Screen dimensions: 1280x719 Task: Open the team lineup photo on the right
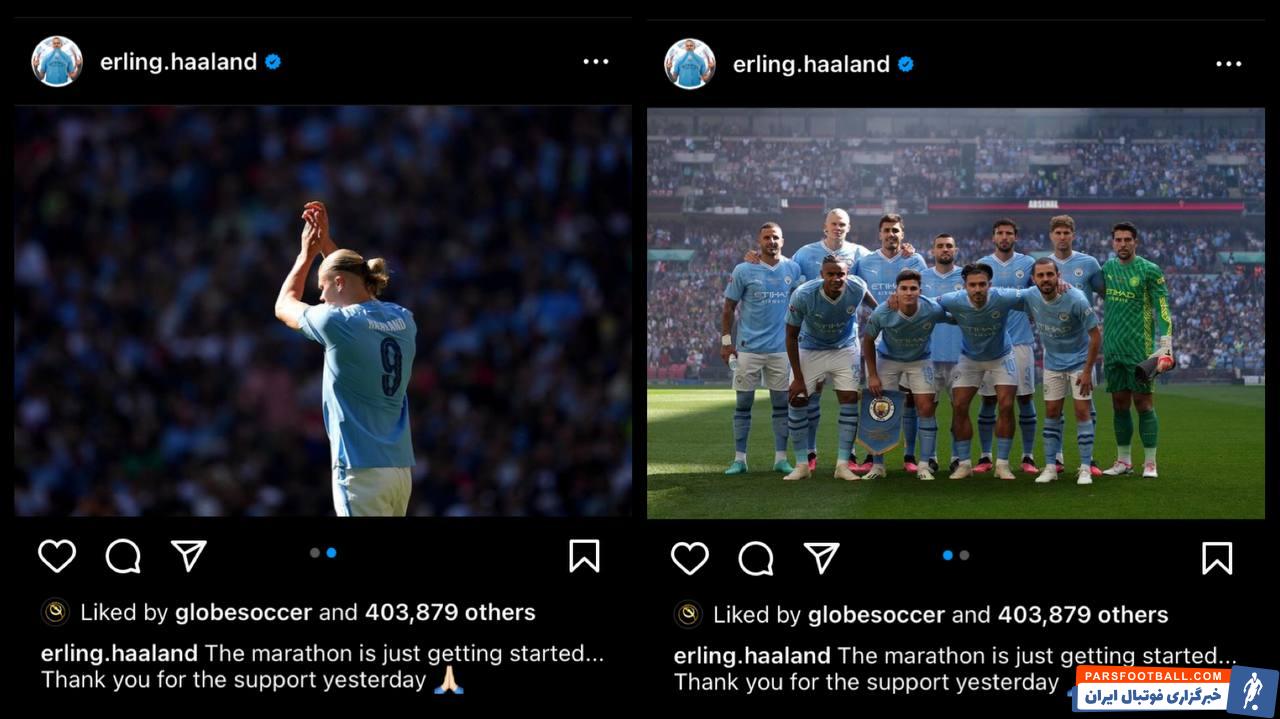click(x=956, y=313)
